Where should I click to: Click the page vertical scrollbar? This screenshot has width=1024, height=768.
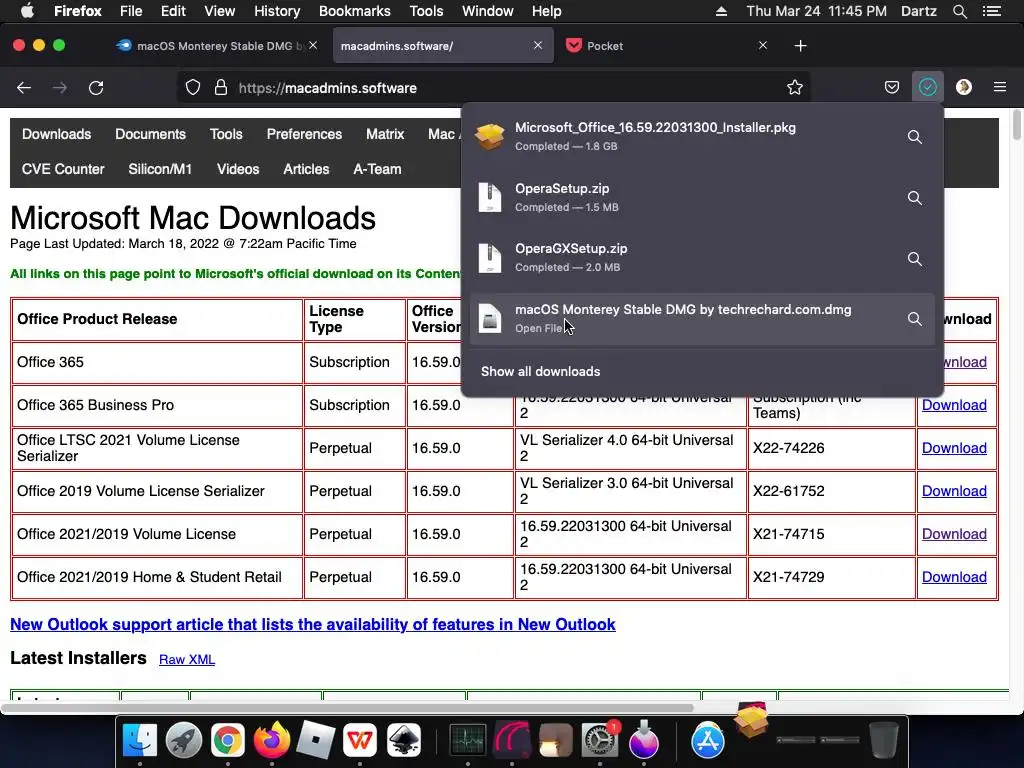point(1016,125)
